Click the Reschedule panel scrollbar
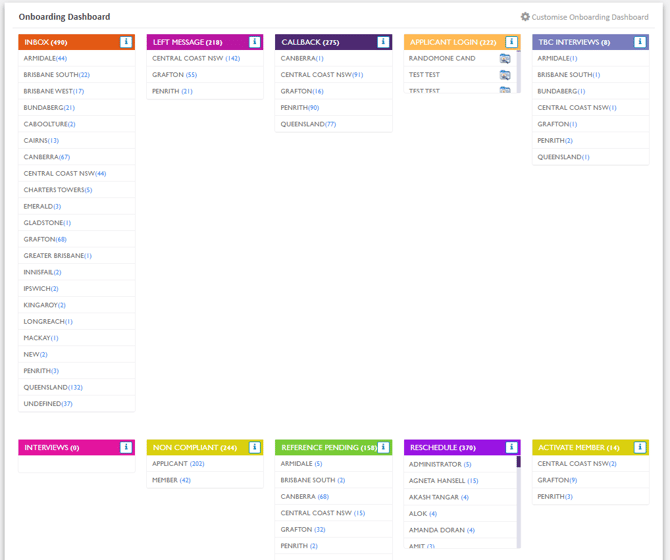The width and height of the screenshot is (670, 560). (519, 502)
